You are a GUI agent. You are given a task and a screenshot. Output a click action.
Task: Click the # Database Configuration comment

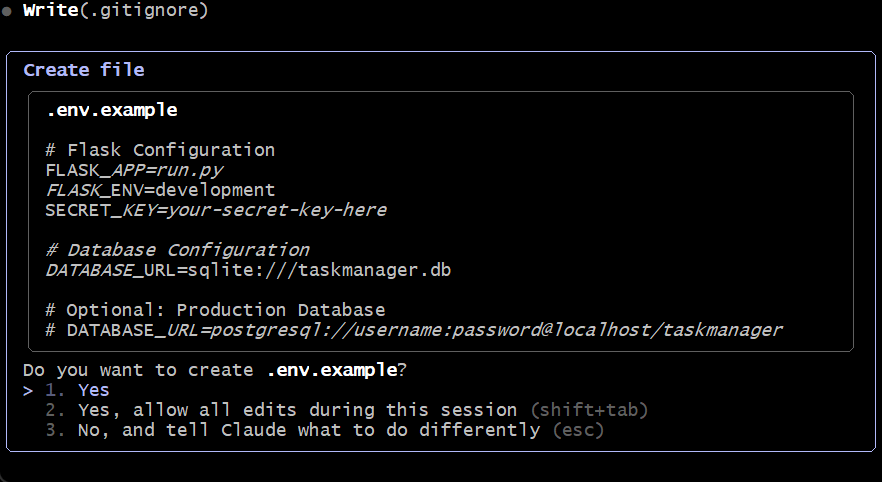tap(177, 250)
